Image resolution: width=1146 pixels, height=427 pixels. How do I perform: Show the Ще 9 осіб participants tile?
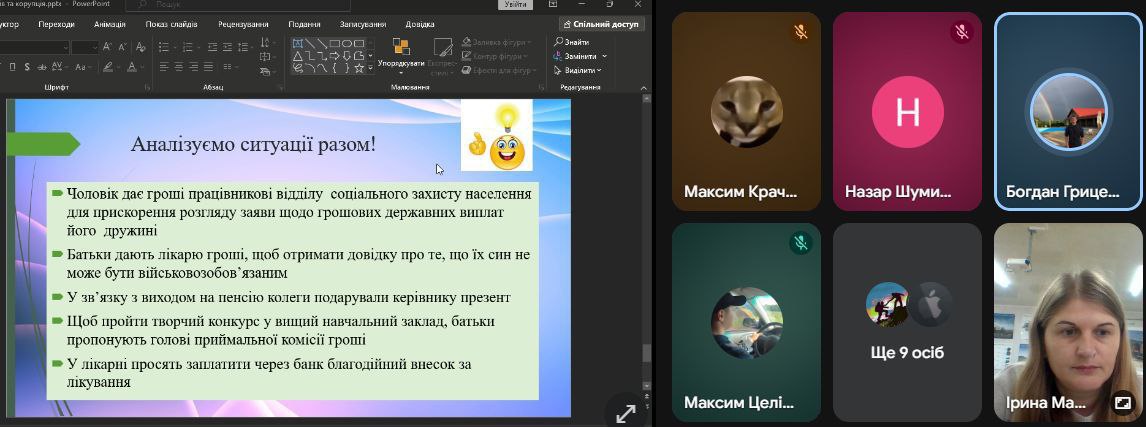pos(907,322)
